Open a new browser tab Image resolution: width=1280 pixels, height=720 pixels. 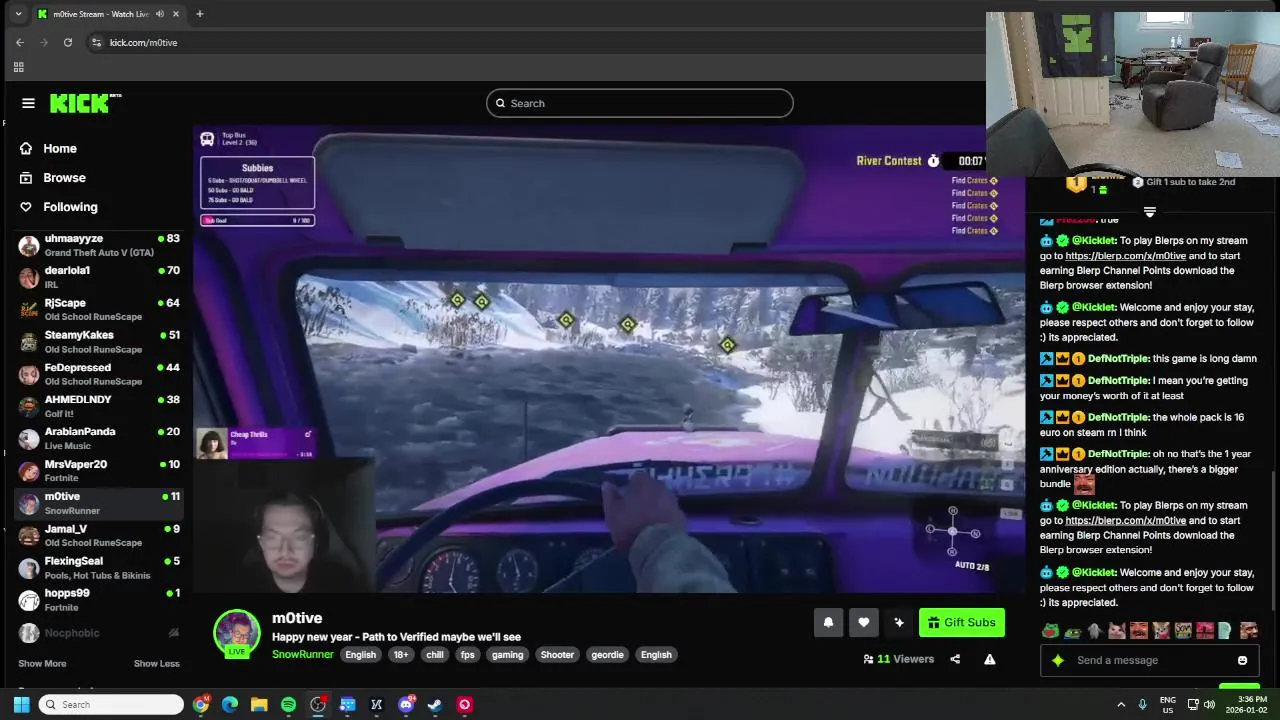(x=199, y=14)
